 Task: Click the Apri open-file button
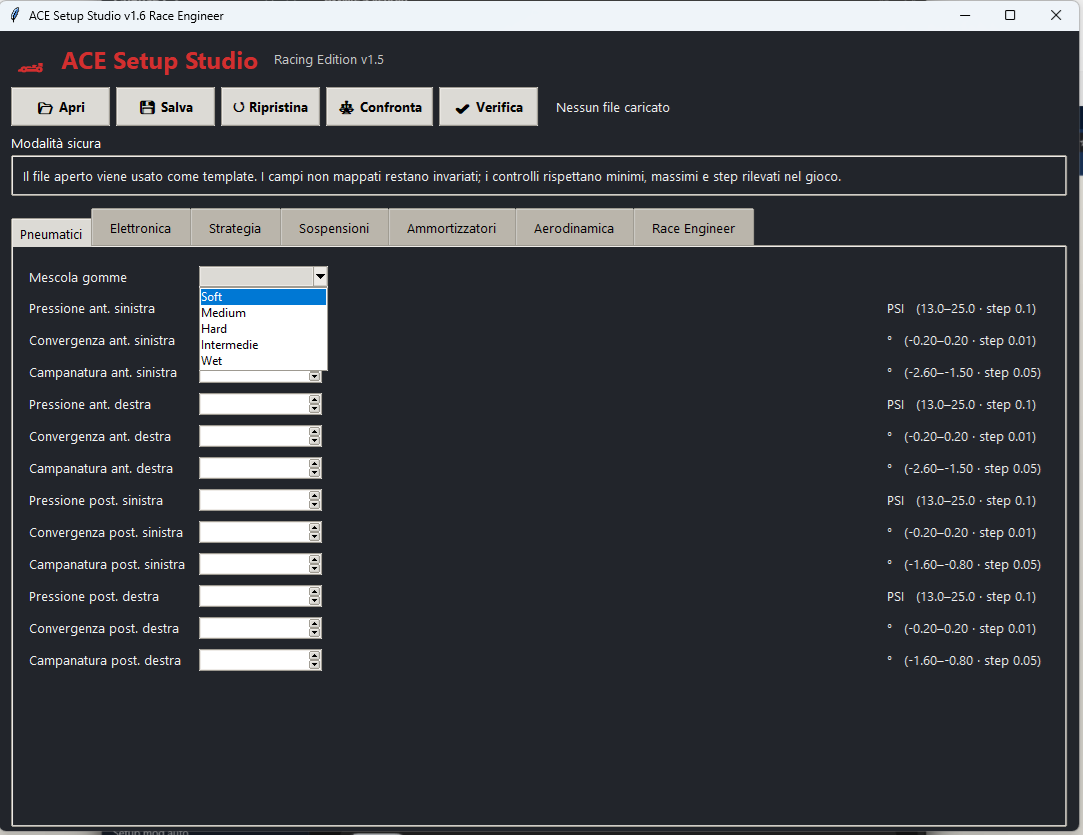(61, 107)
